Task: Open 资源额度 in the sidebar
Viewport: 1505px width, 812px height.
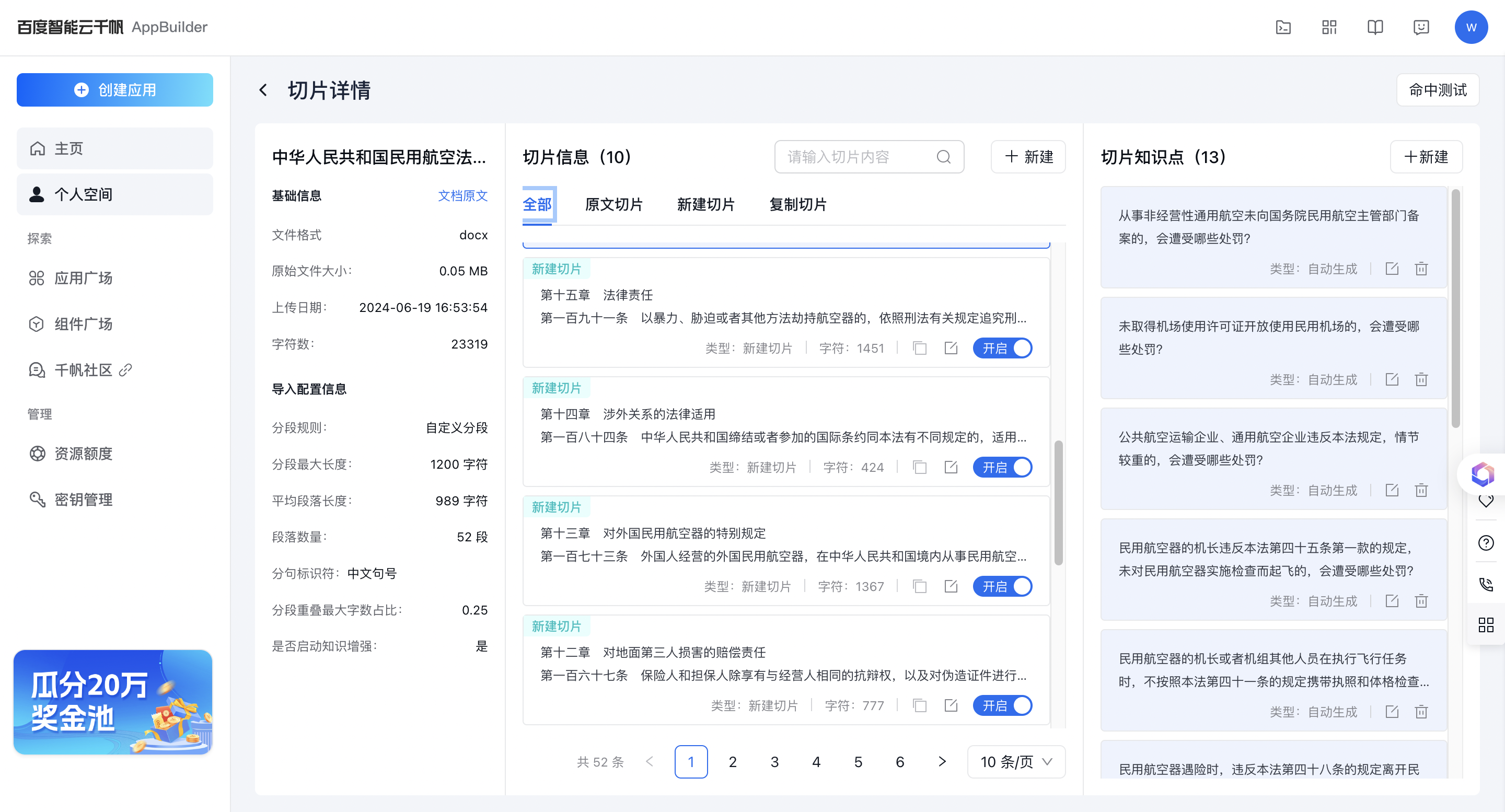Action: [x=114, y=454]
